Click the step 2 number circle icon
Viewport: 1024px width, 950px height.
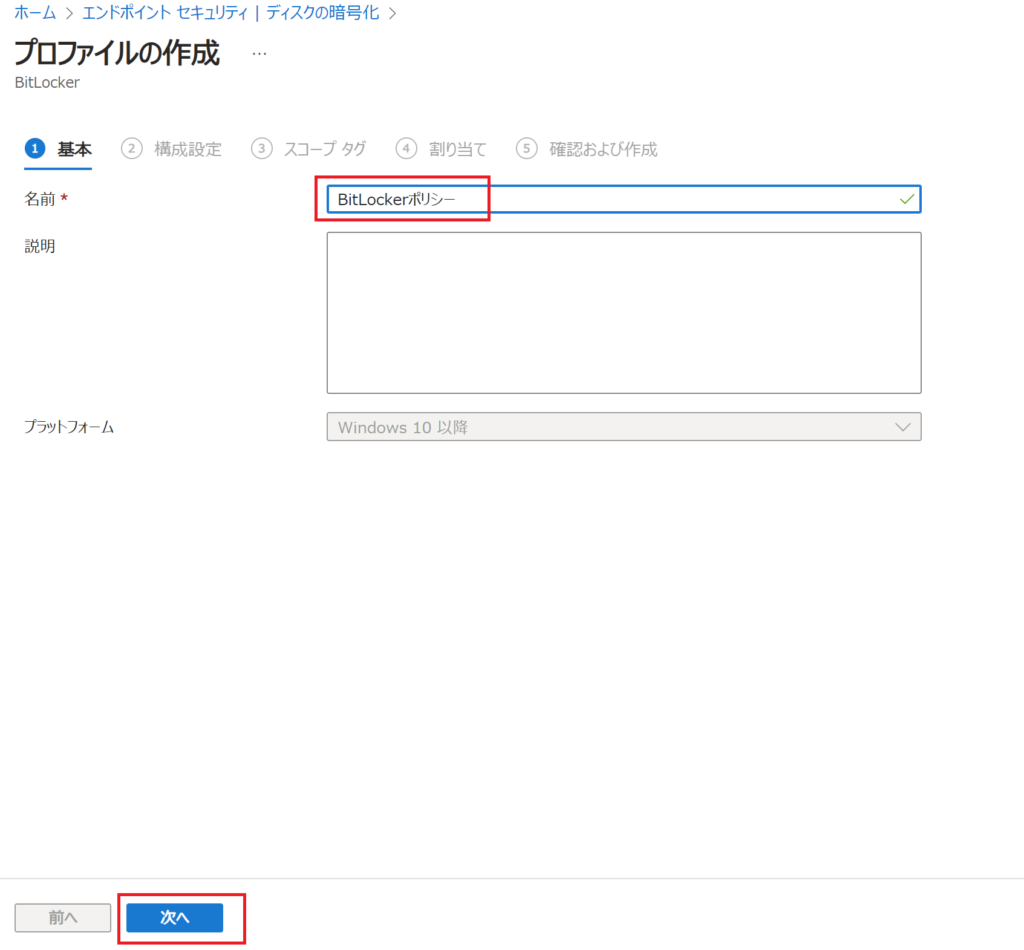click(x=131, y=149)
